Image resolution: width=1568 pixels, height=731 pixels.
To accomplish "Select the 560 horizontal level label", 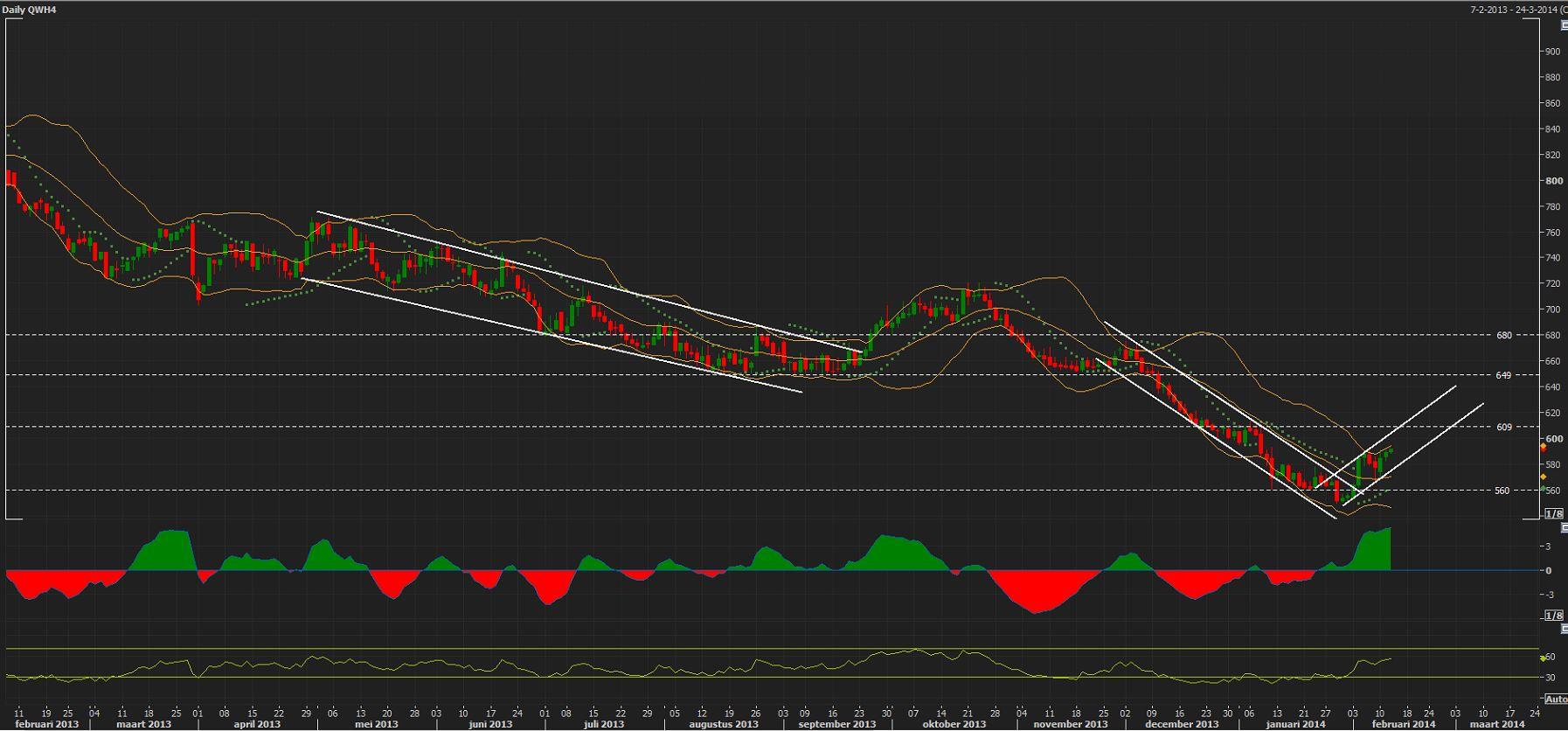I will point(1502,491).
